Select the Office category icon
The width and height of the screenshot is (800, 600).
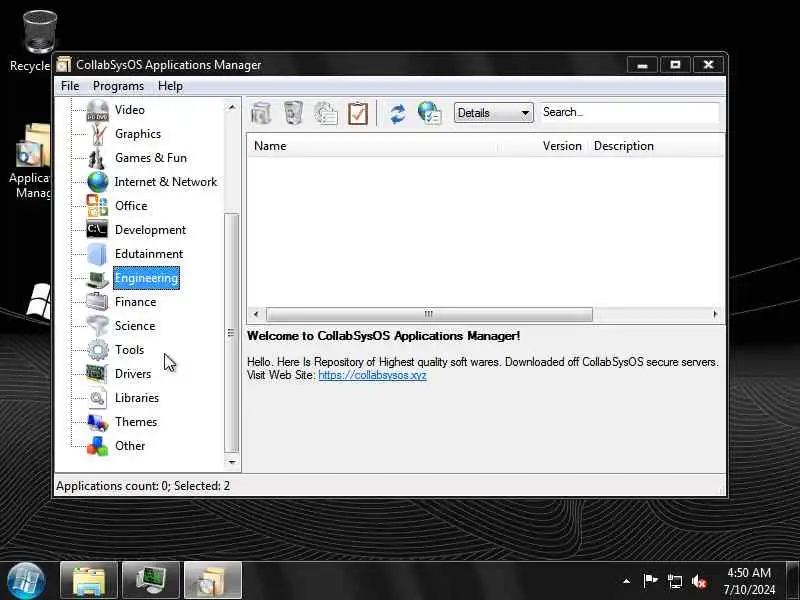[x=97, y=206]
